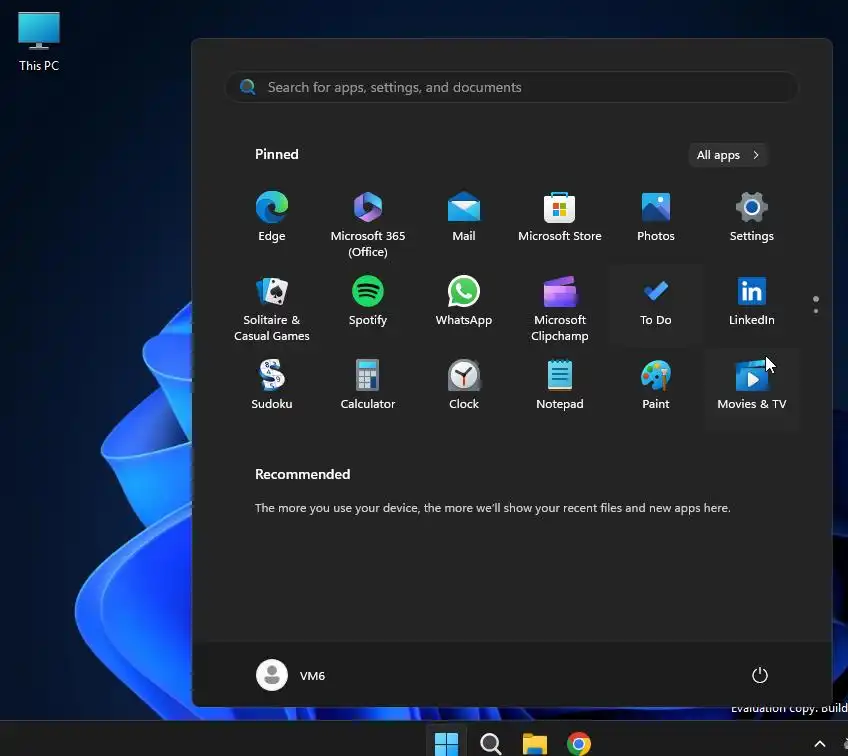Screen dimensions: 848x756
Task: Open taskbar Search
Action: (491, 744)
